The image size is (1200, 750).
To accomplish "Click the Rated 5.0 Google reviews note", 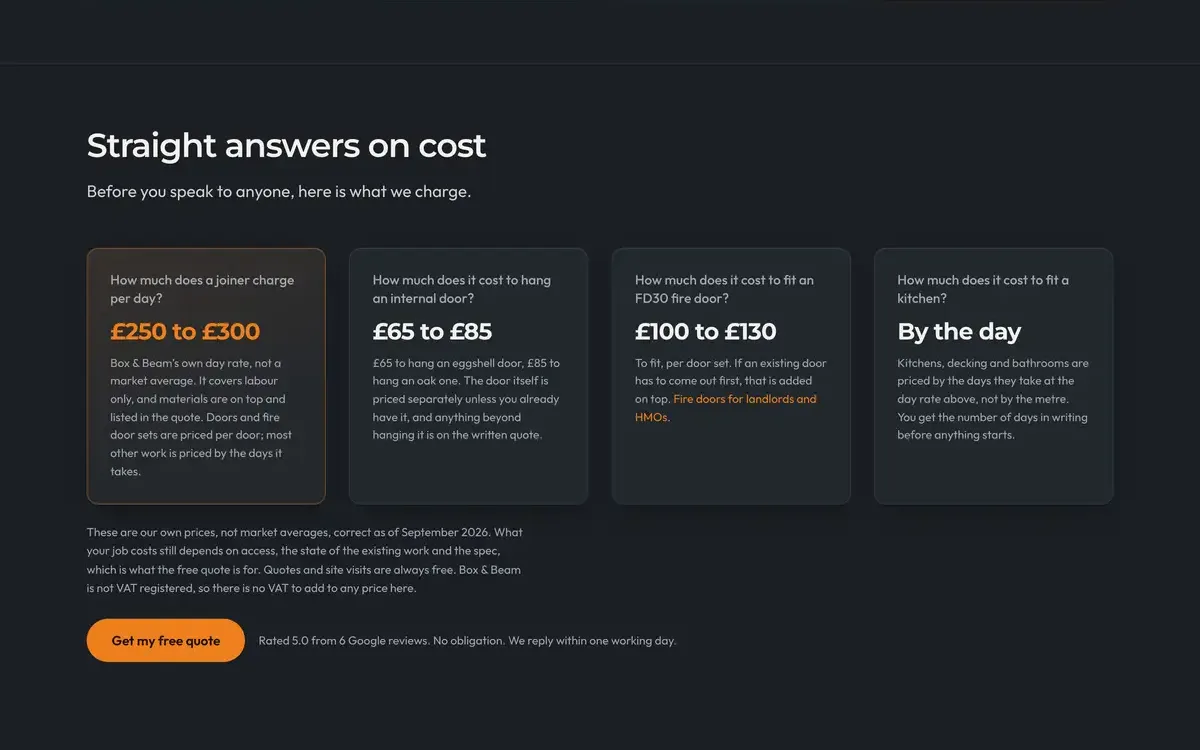I will pyautogui.click(x=467, y=641).
